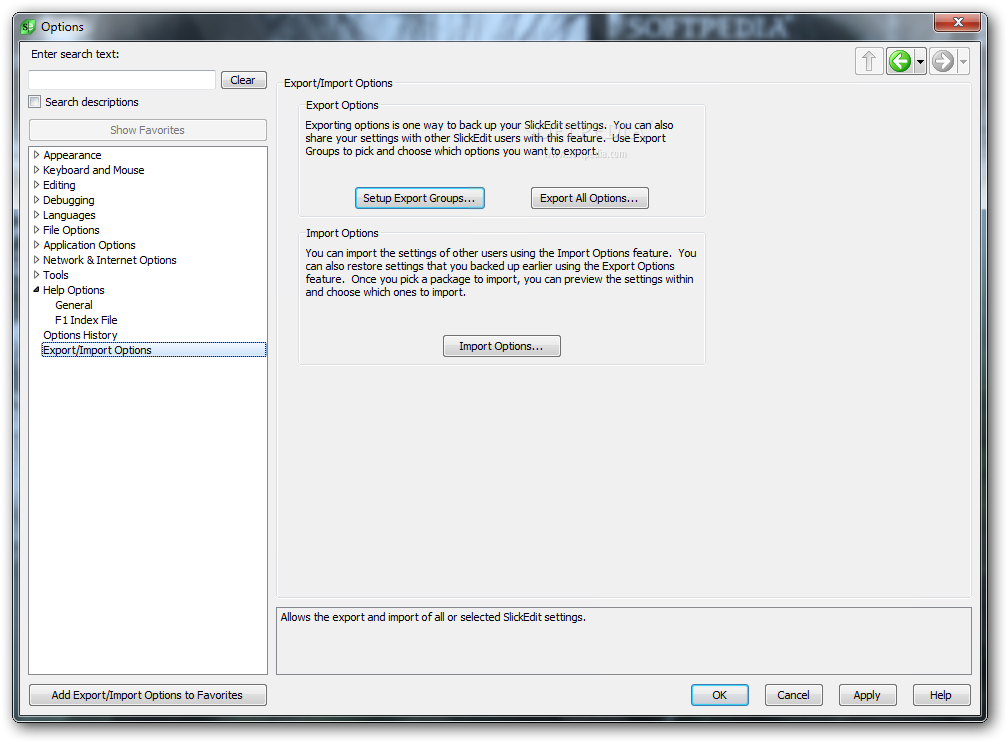Click the Cancel button
Viewport: 1008px width, 743px height.
click(793, 695)
